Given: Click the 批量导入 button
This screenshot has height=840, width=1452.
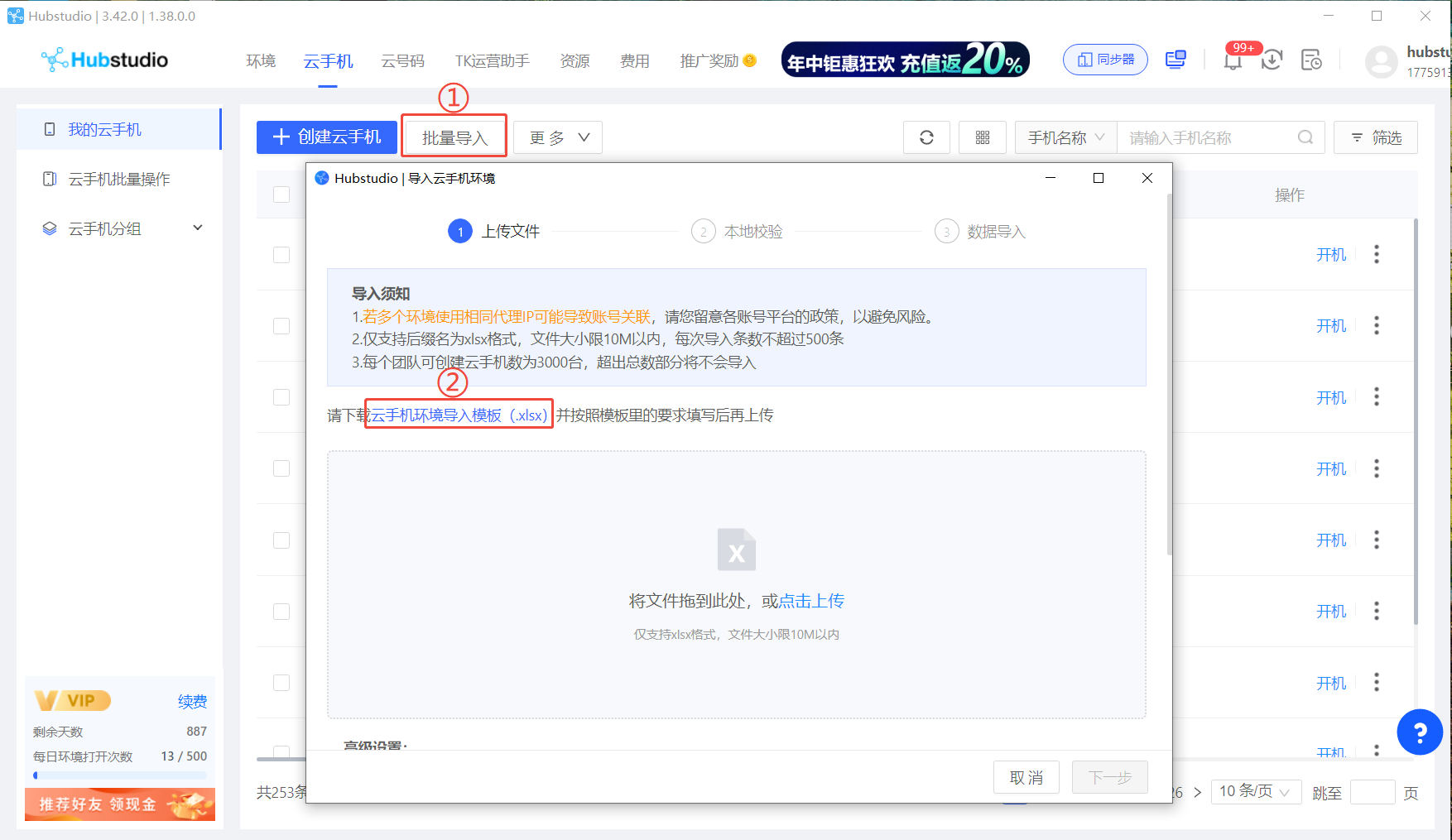Looking at the screenshot, I should point(454,137).
